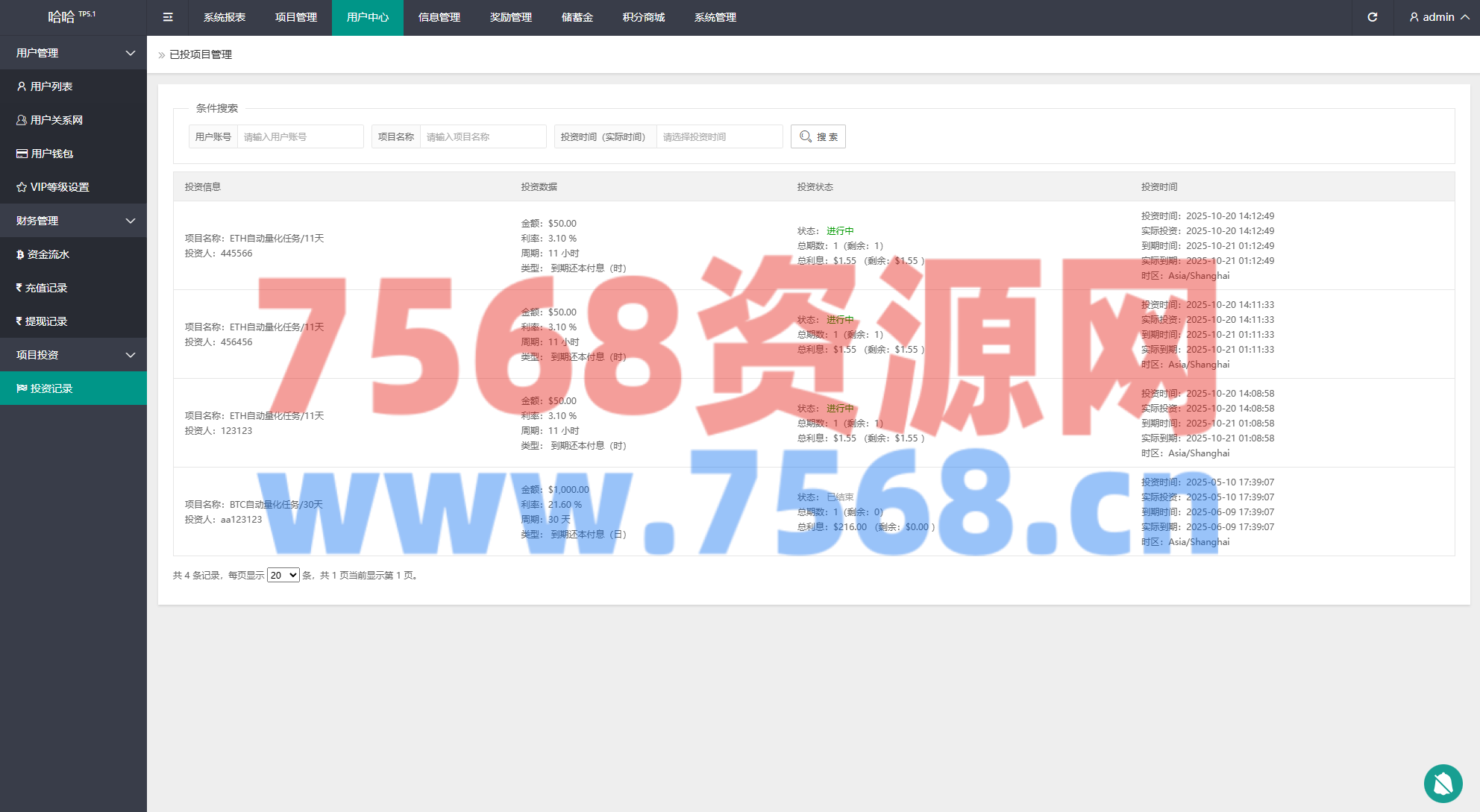Select 投资记录 flag item in sidebar
The image size is (1480, 812).
click(51, 388)
